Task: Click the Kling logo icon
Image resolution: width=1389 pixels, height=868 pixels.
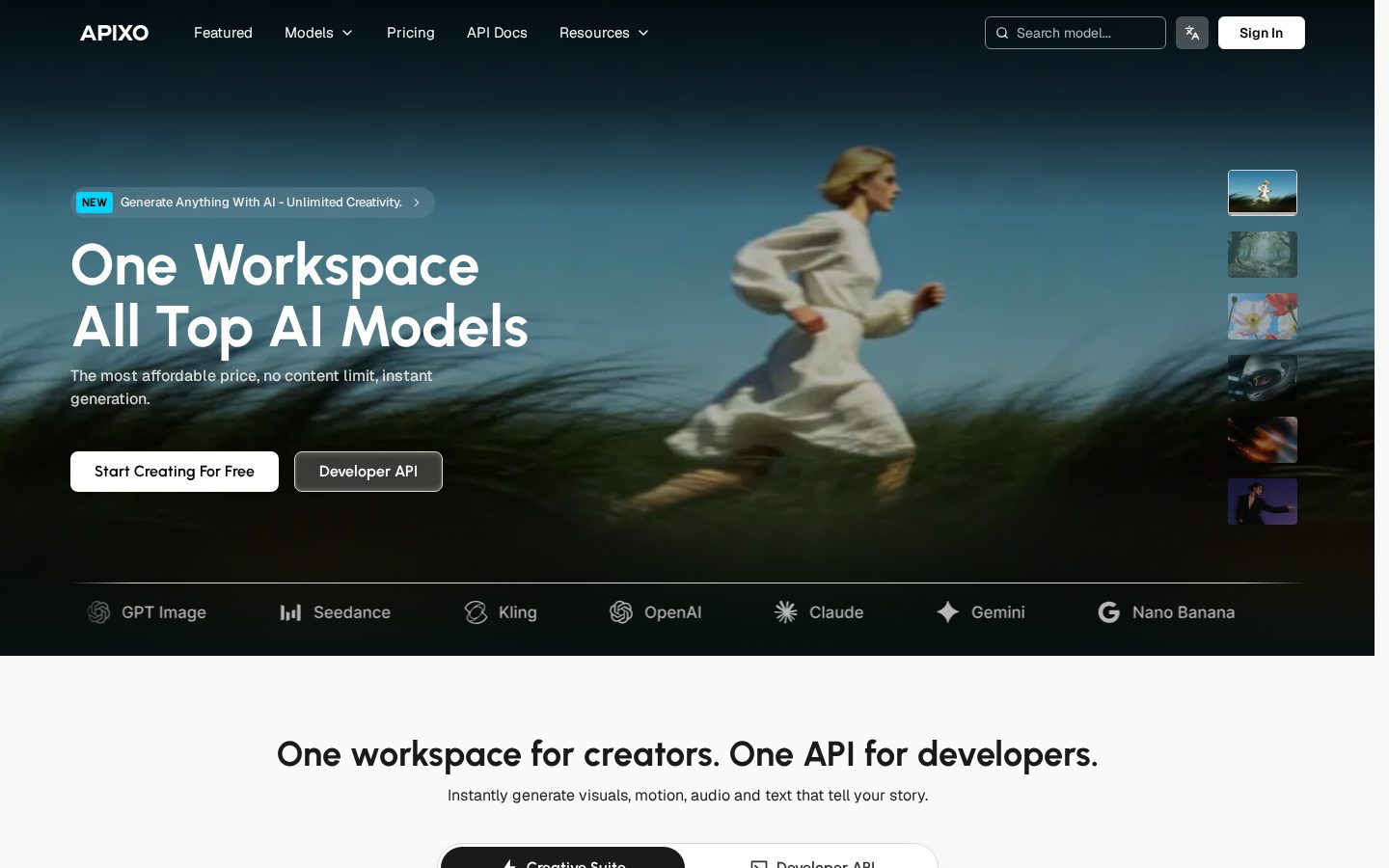Action: pyautogui.click(x=476, y=612)
